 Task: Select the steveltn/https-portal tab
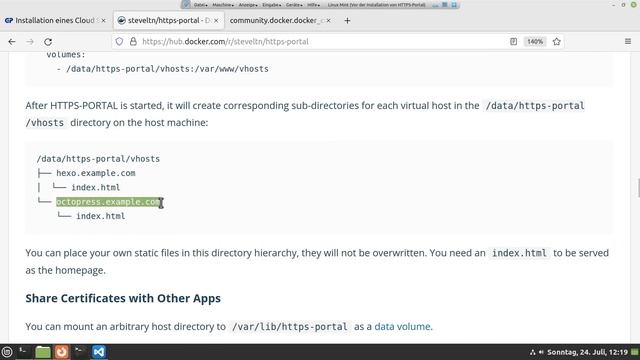169,20
